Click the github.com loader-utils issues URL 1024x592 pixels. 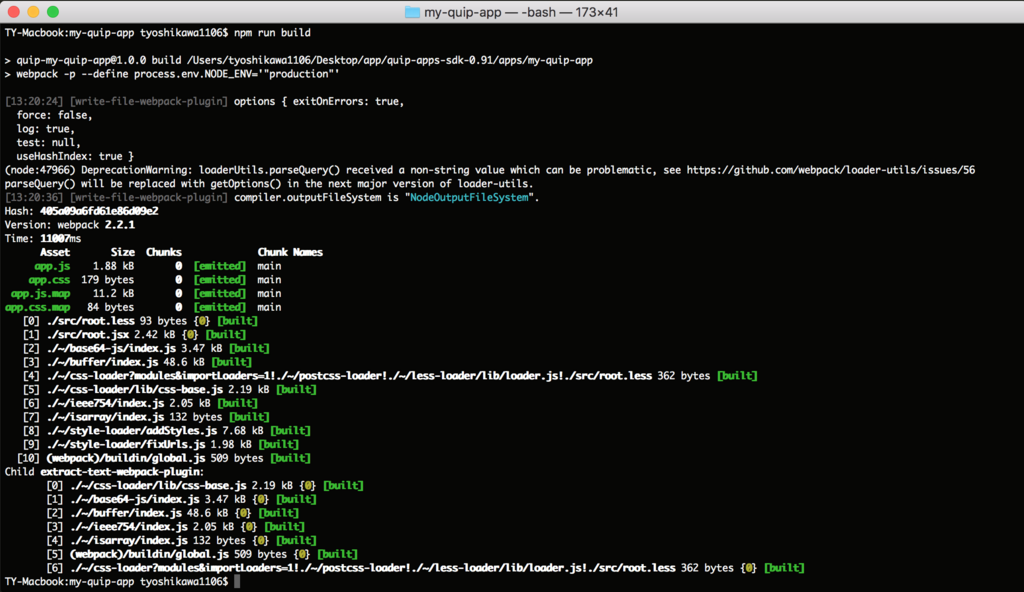[831, 170]
